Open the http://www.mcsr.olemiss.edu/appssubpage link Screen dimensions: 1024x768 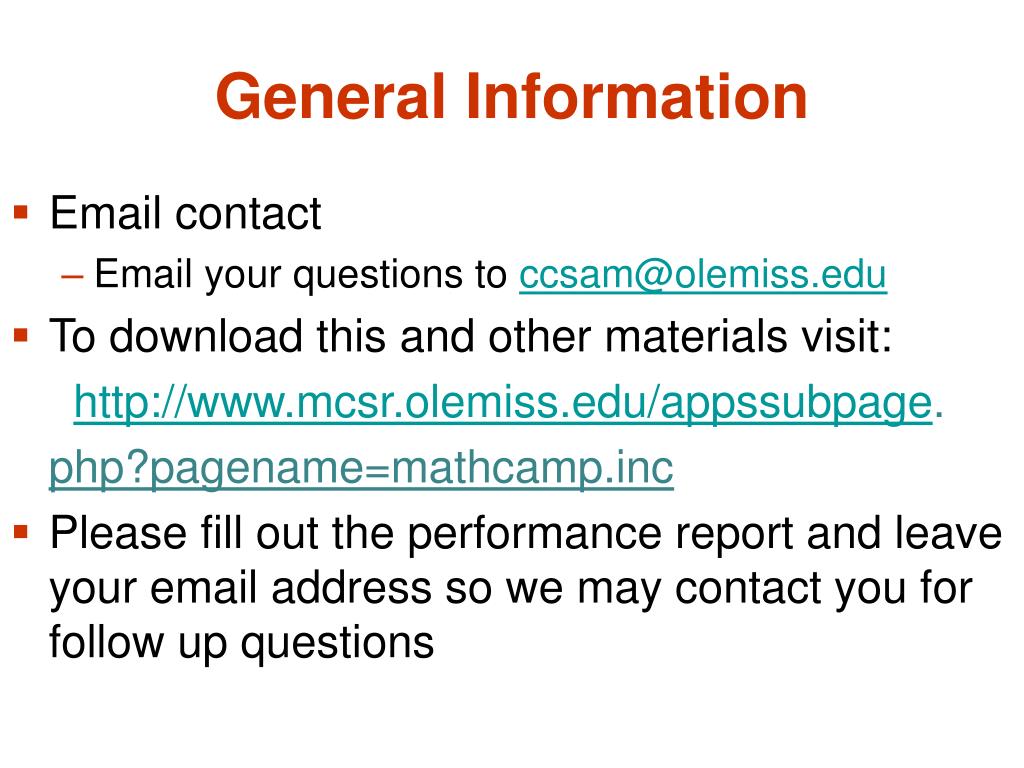[x=503, y=403]
